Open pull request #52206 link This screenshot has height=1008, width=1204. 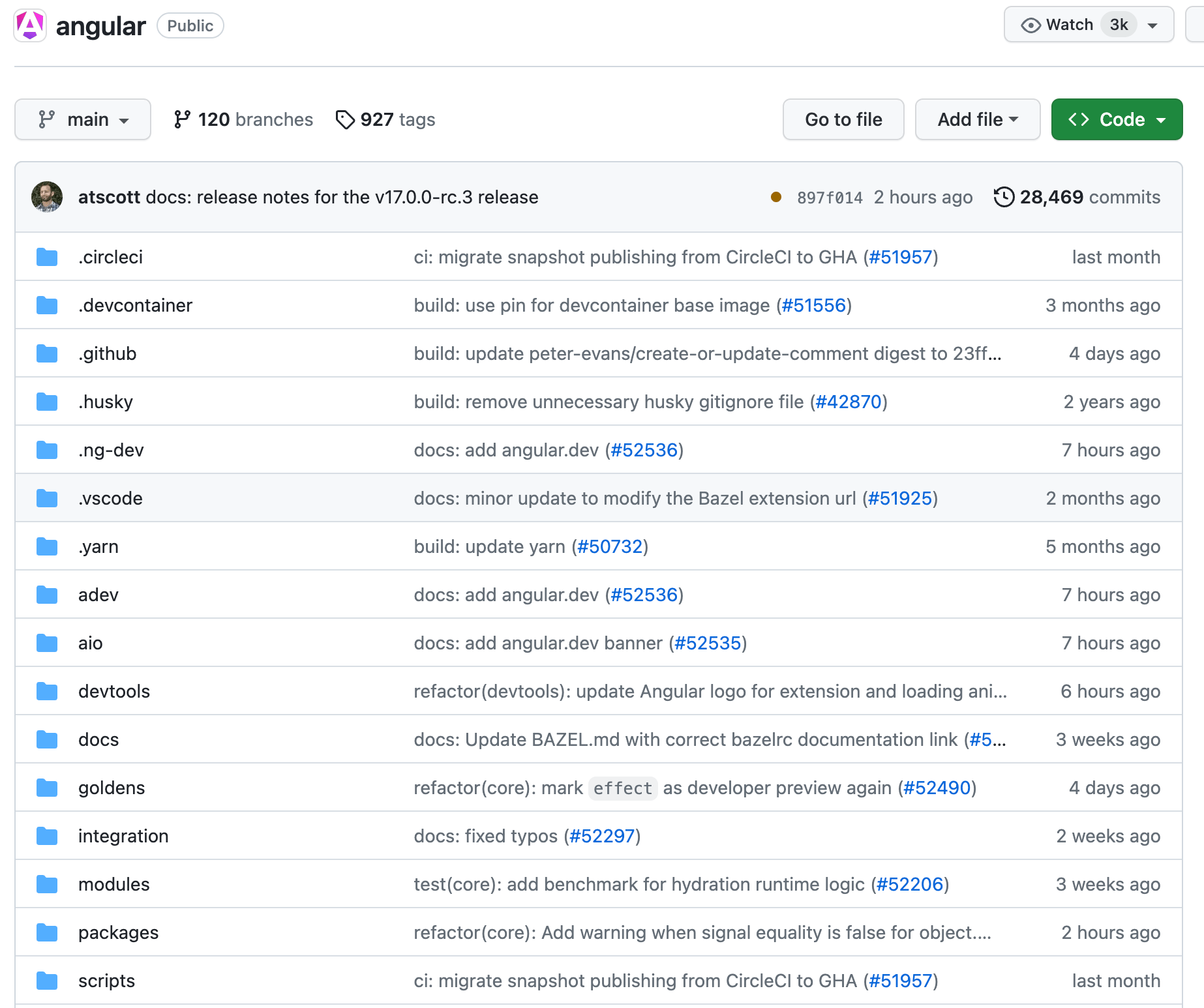pos(910,884)
